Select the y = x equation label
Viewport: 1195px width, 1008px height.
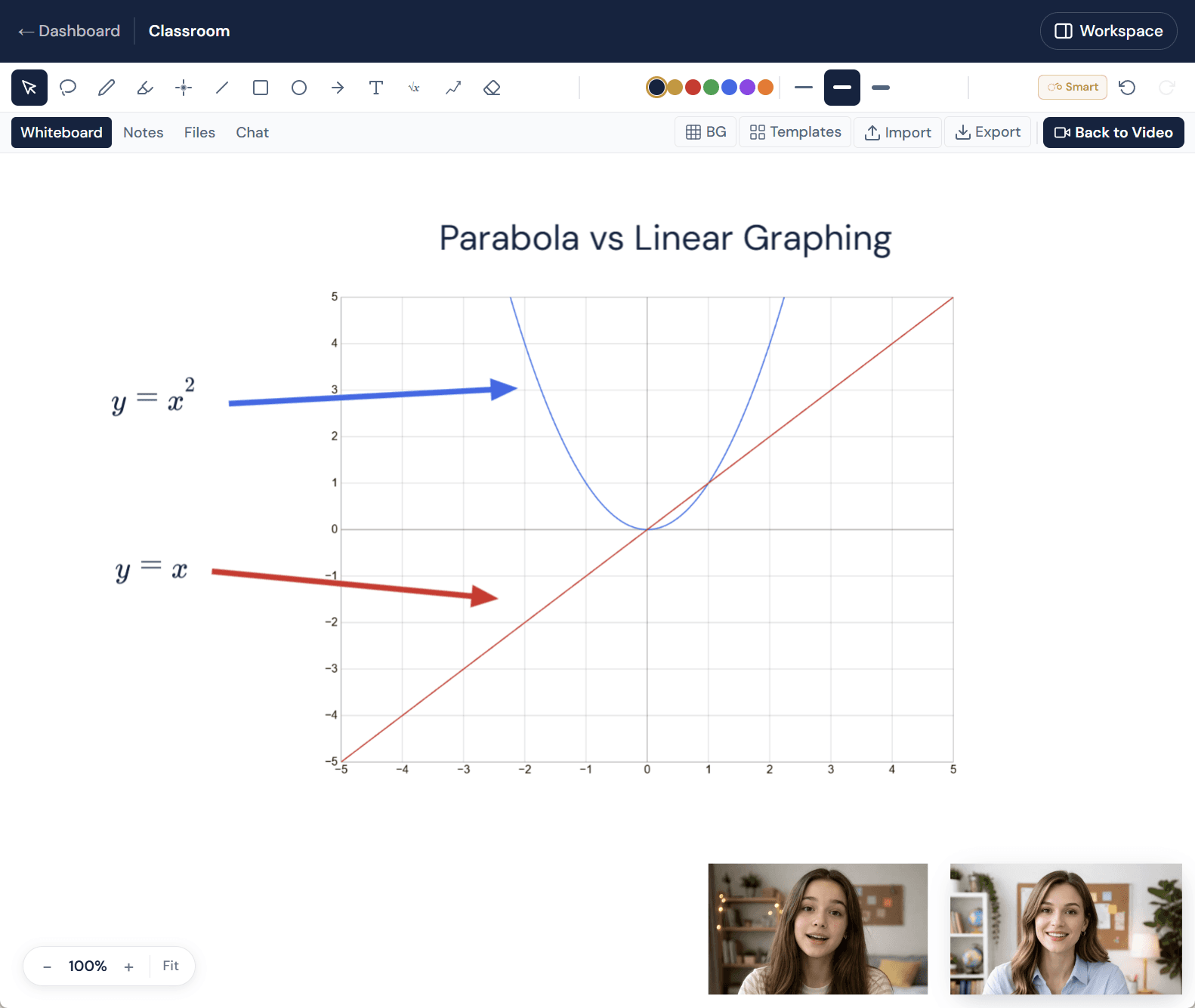click(x=151, y=569)
